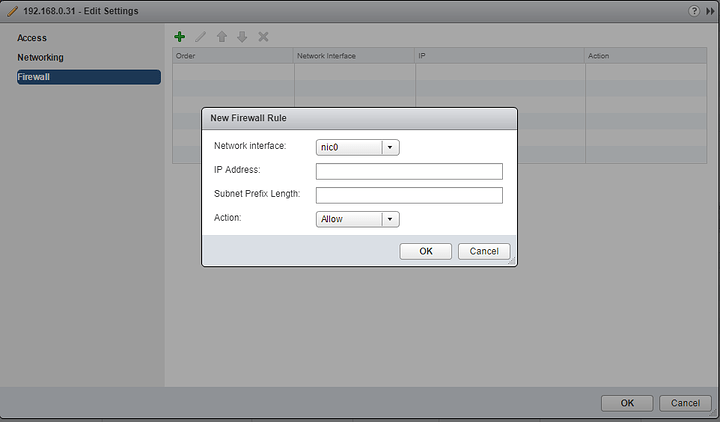Screen dimensions: 720x422
Task: Click Cancel in Edit Settings window
Action: coord(685,403)
